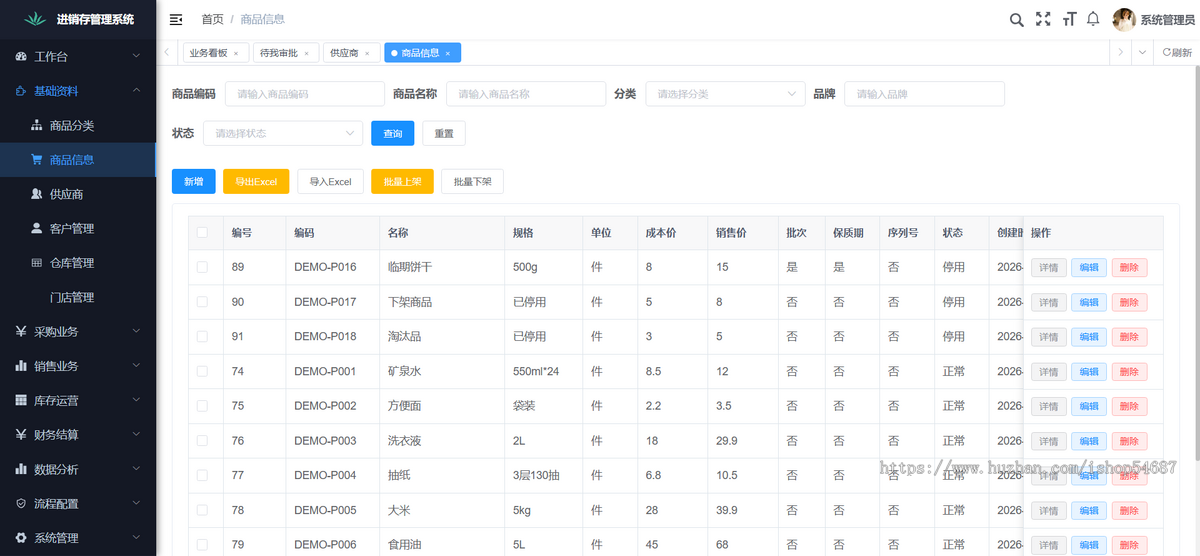Open the font size setting icon
The height and width of the screenshot is (556, 1200).
[x=1069, y=19]
